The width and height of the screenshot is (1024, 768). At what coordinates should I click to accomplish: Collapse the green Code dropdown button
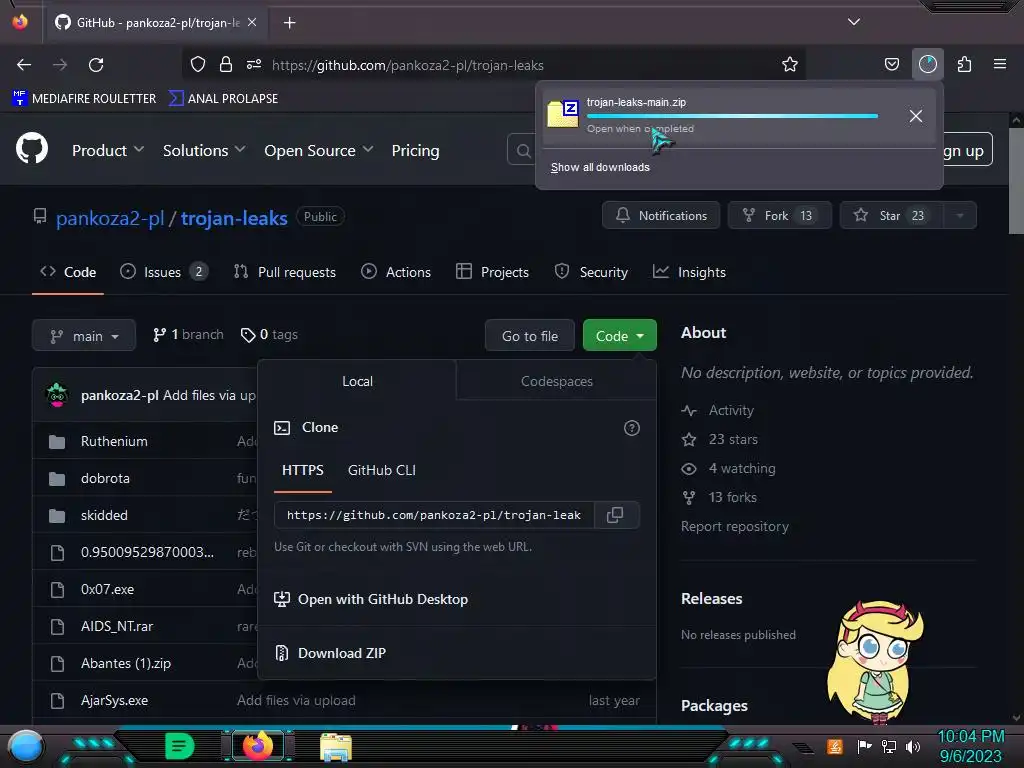click(x=620, y=336)
